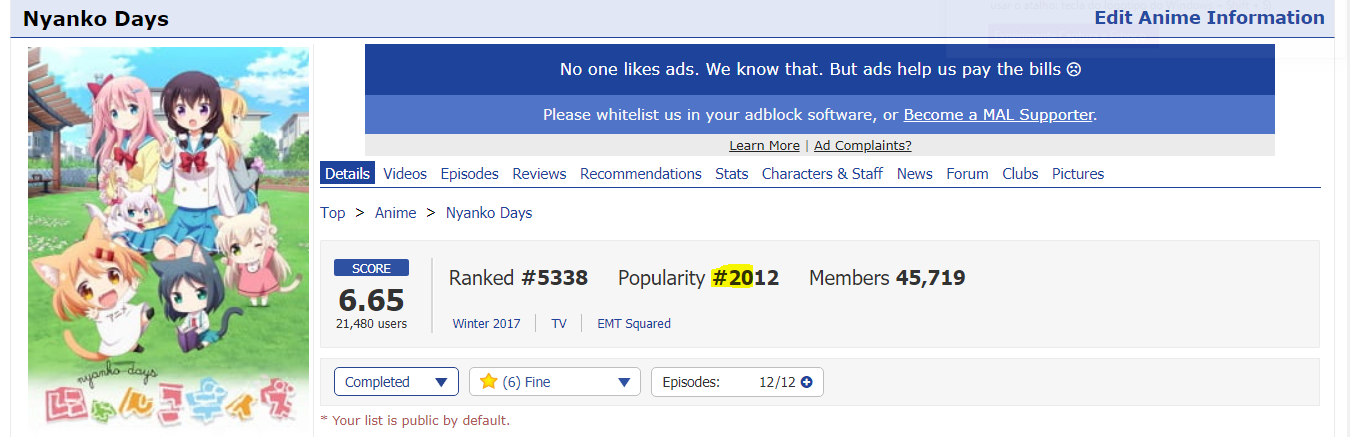Open the Stats tab

732,173
